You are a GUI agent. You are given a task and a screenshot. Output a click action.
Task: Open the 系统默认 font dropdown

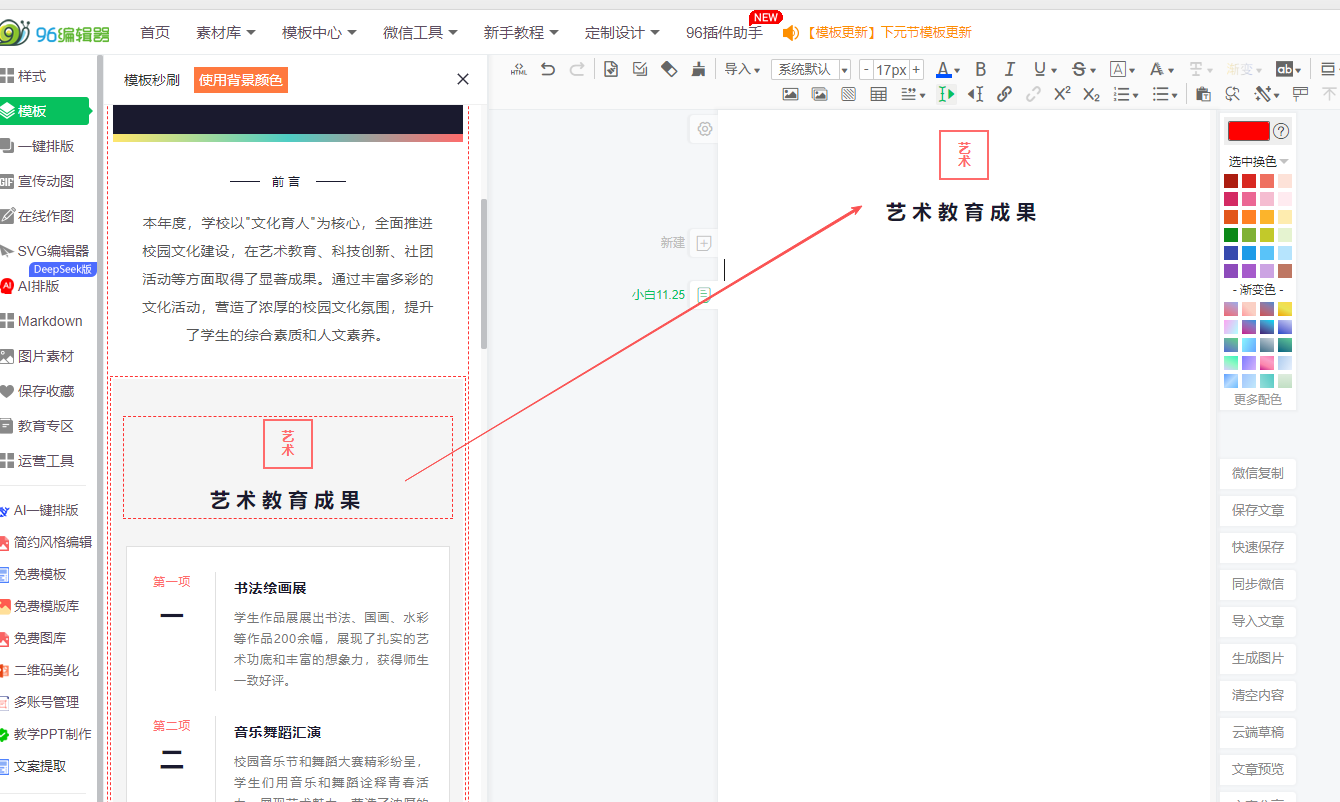[x=810, y=69]
